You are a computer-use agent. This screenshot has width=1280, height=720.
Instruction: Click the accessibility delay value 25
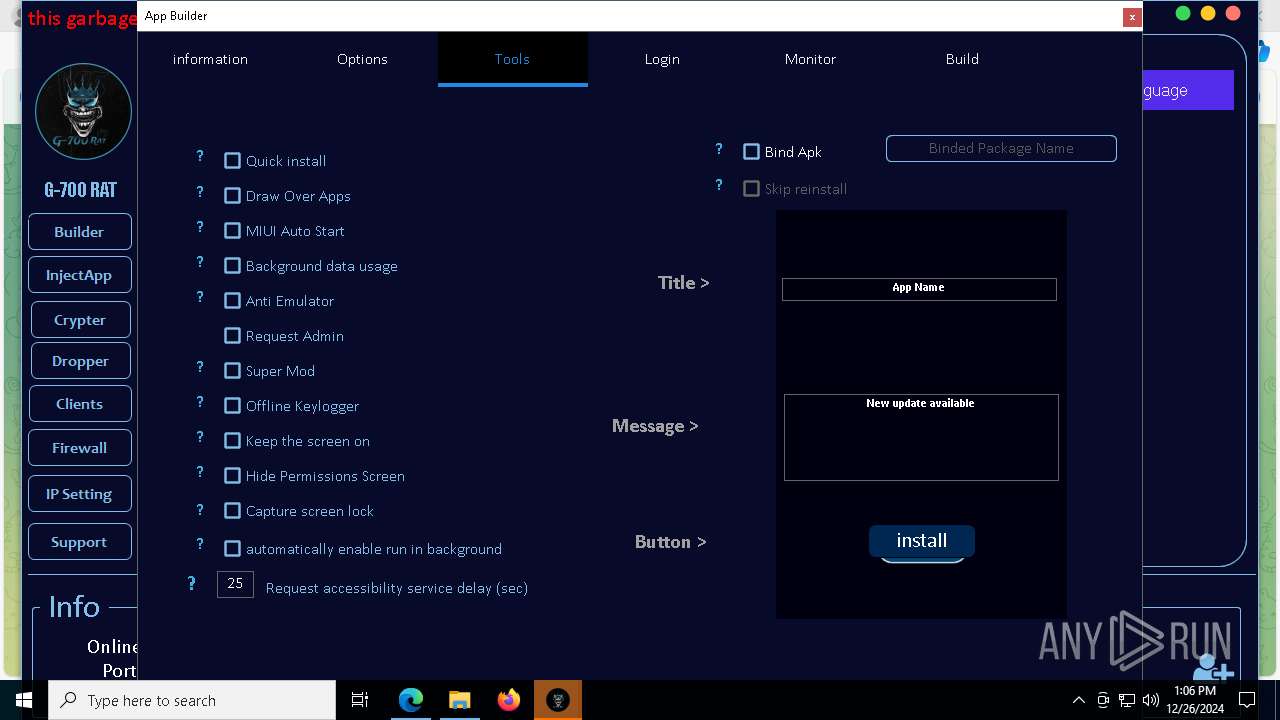click(x=235, y=584)
